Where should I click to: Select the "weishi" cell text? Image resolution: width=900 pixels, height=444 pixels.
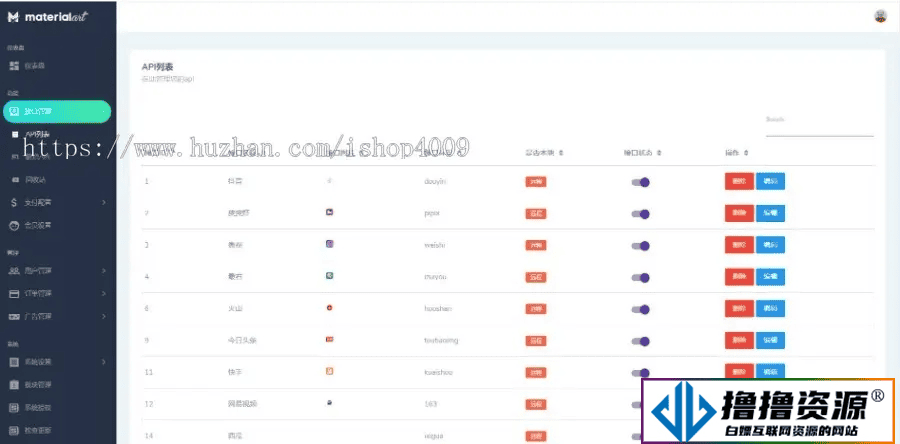[435, 245]
